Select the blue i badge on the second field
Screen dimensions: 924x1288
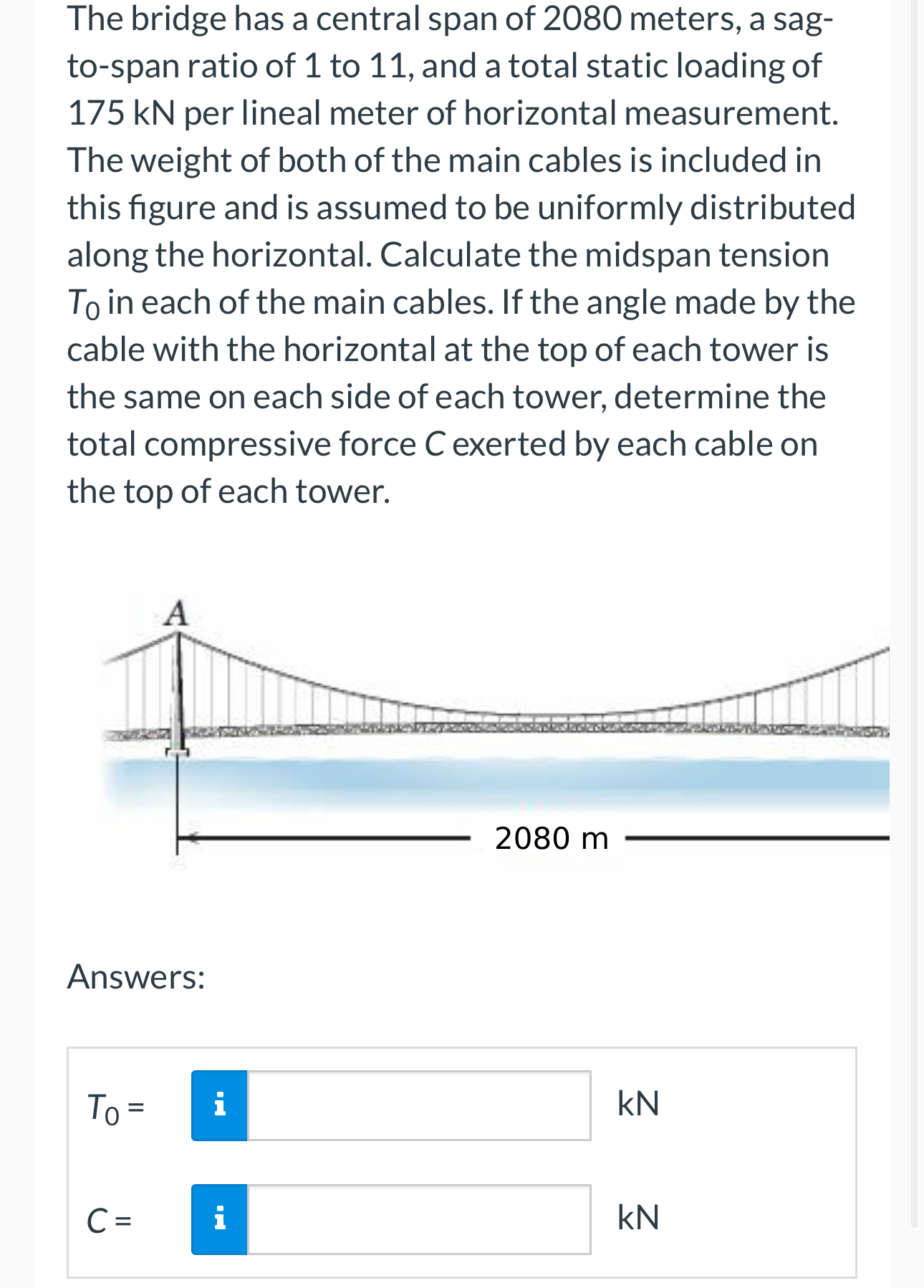[220, 1216]
